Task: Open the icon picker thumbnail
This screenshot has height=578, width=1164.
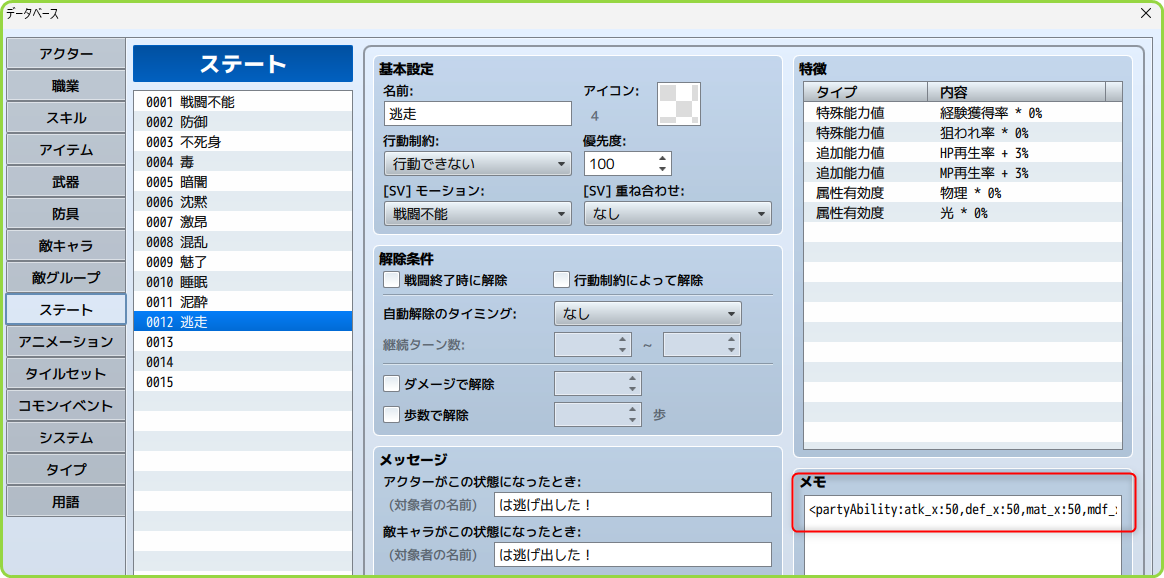Action: tap(679, 104)
